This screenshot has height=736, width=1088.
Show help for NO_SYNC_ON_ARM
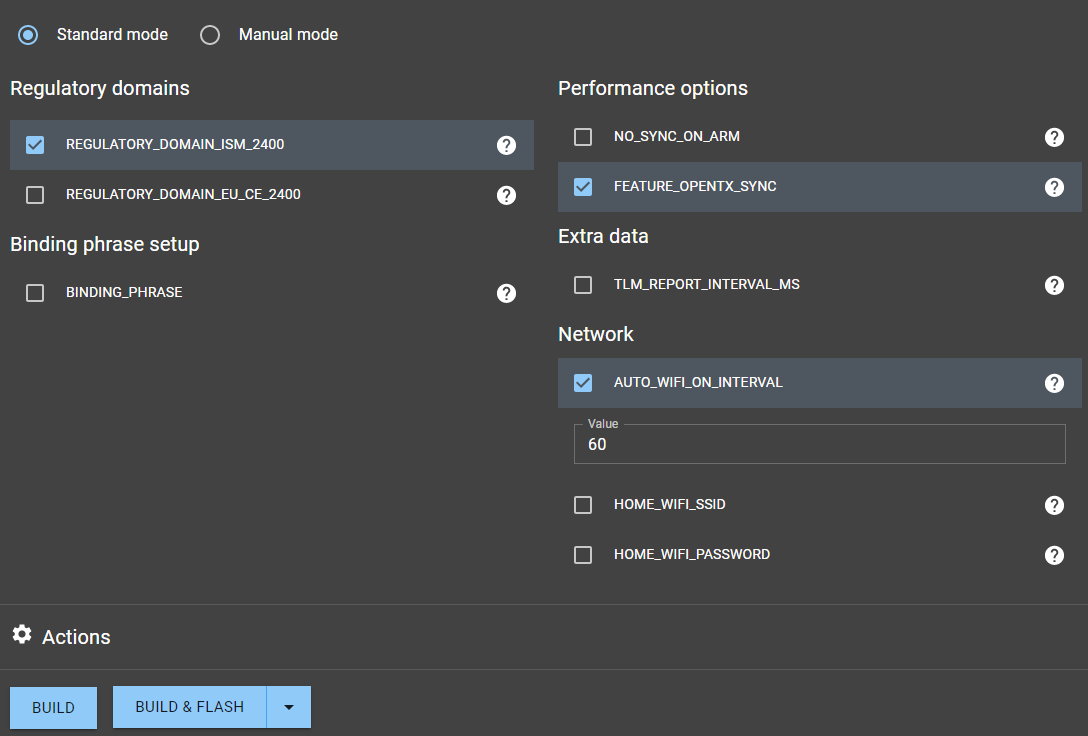coord(1054,137)
